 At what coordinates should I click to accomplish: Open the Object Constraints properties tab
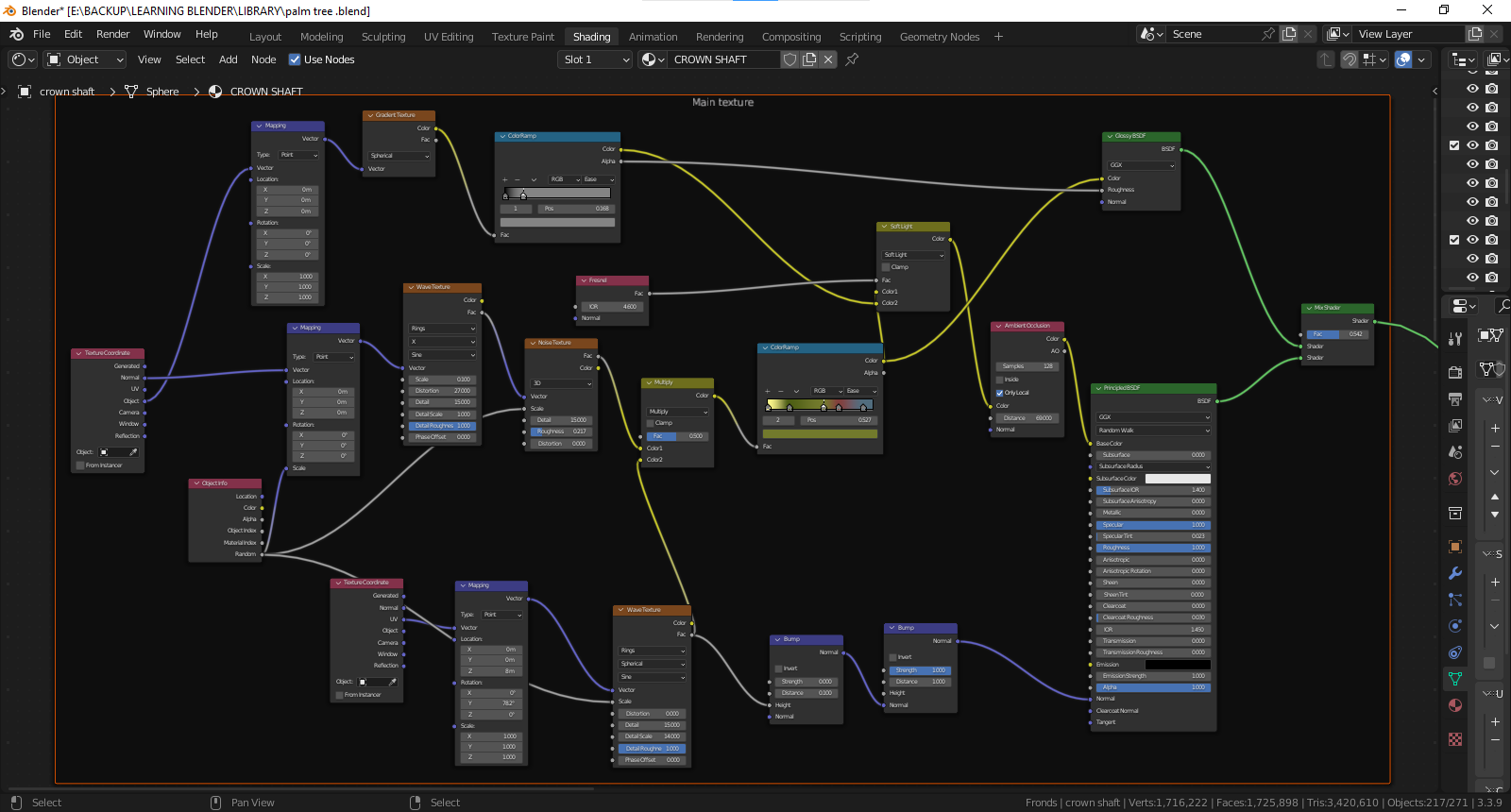[1455, 652]
